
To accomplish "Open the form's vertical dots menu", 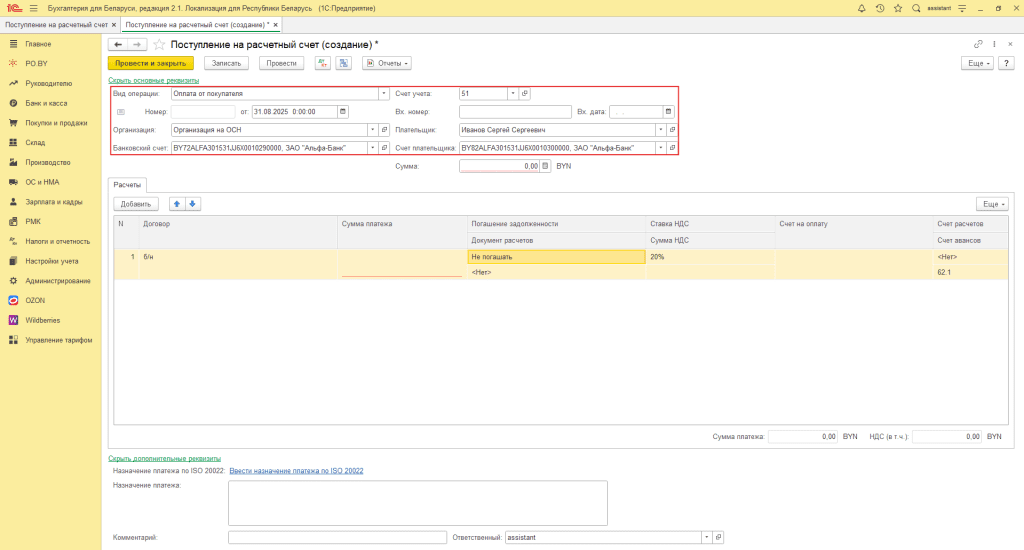I will [x=994, y=44].
